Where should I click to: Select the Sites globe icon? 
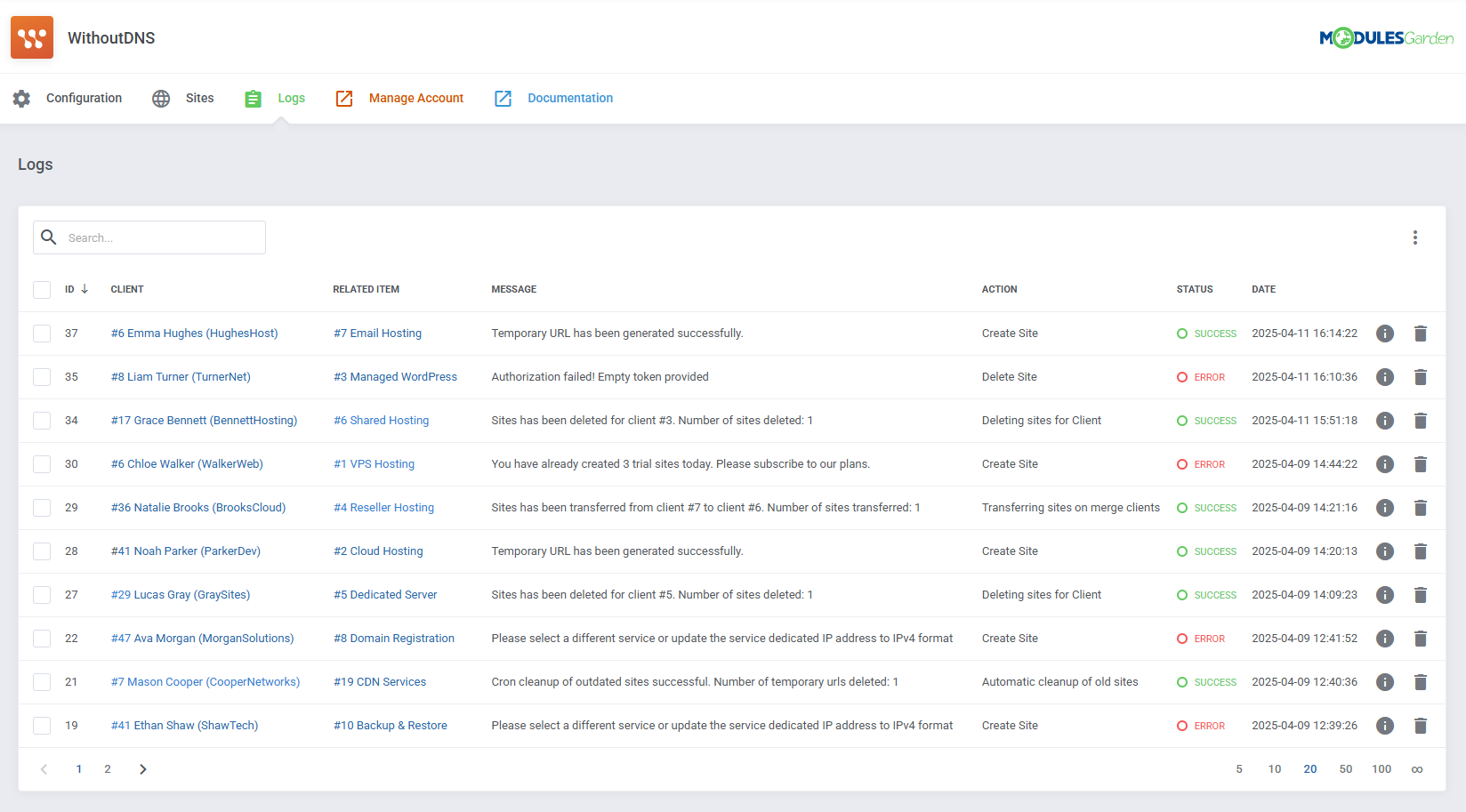tap(161, 99)
